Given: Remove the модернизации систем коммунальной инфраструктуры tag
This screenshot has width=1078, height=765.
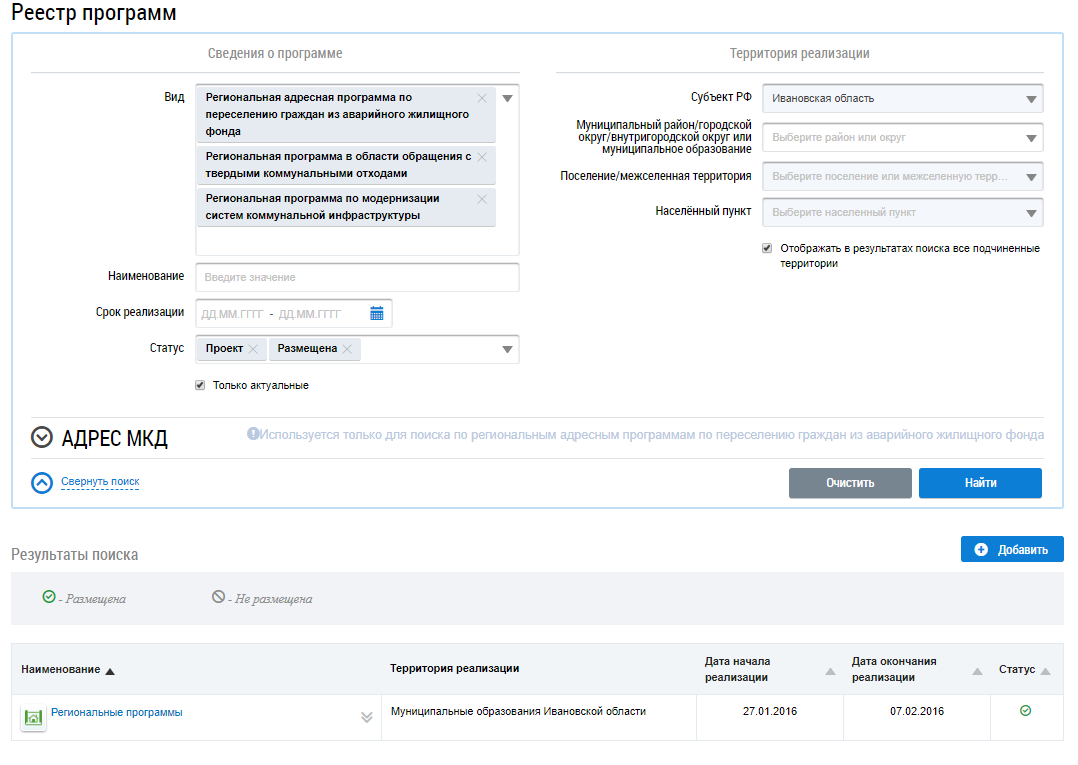Looking at the screenshot, I should click(x=482, y=199).
